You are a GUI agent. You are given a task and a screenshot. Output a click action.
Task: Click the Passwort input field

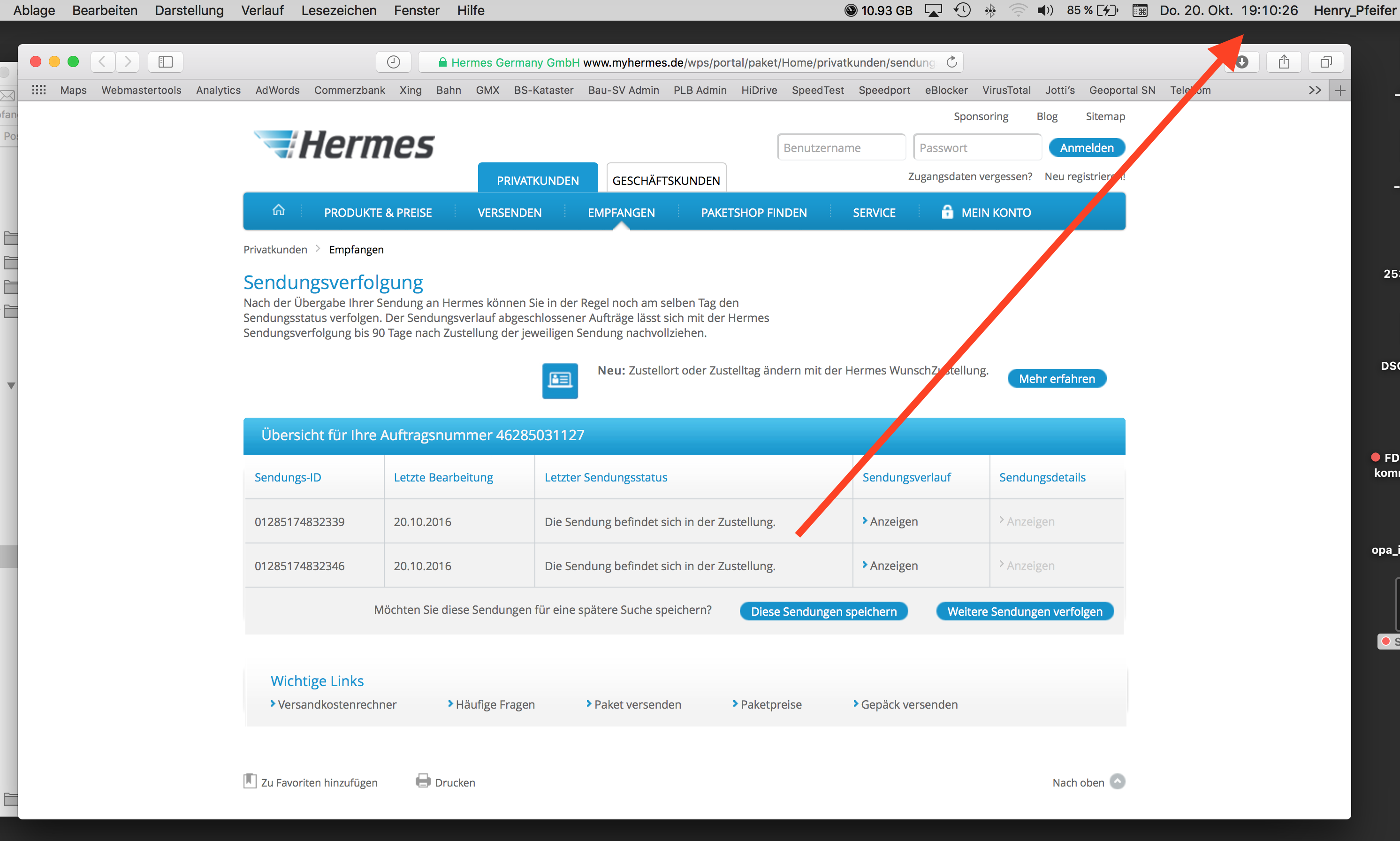point(977,148)
